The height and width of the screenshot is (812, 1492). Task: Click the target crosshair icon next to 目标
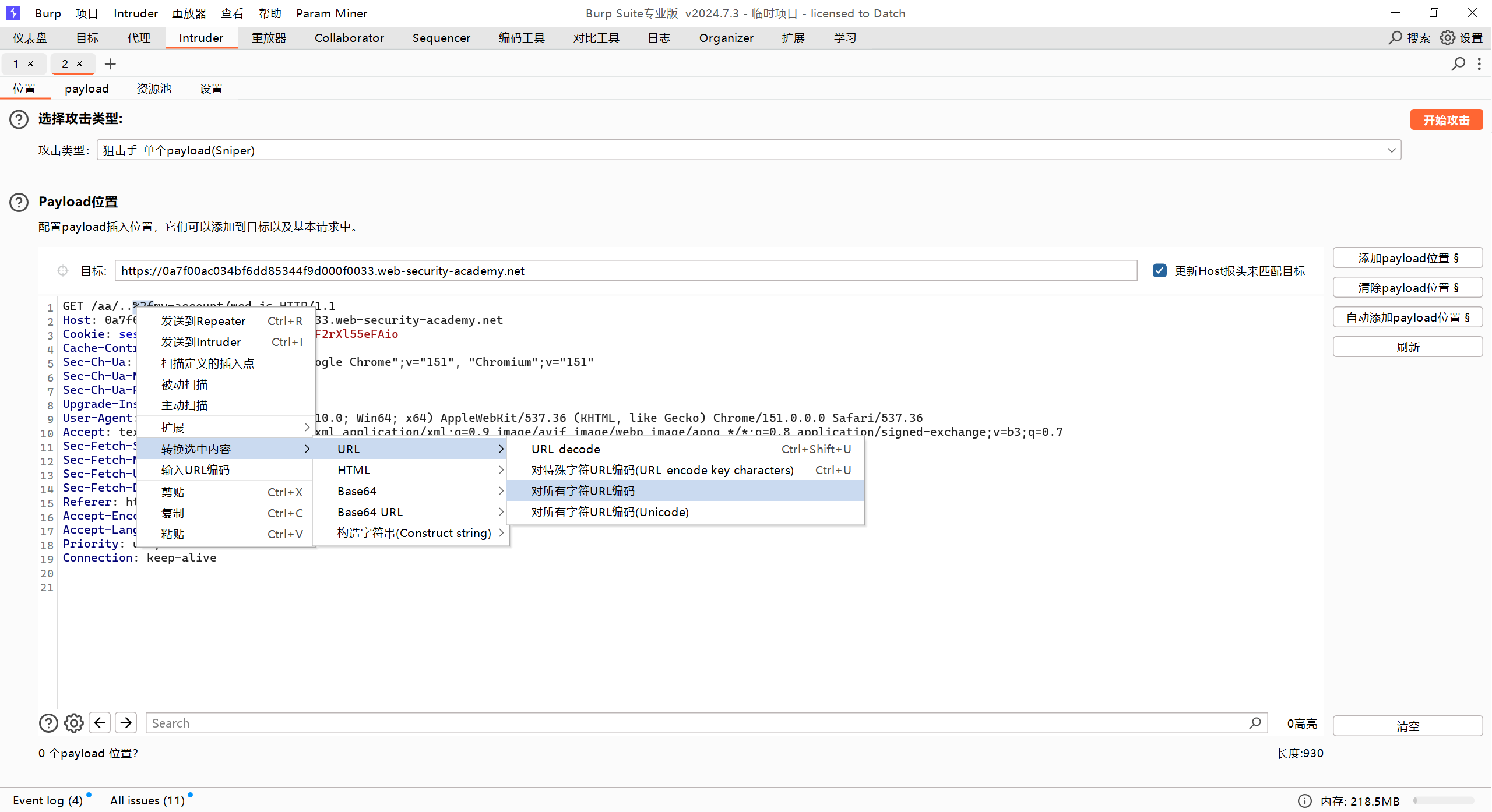(x=62, y=271)
